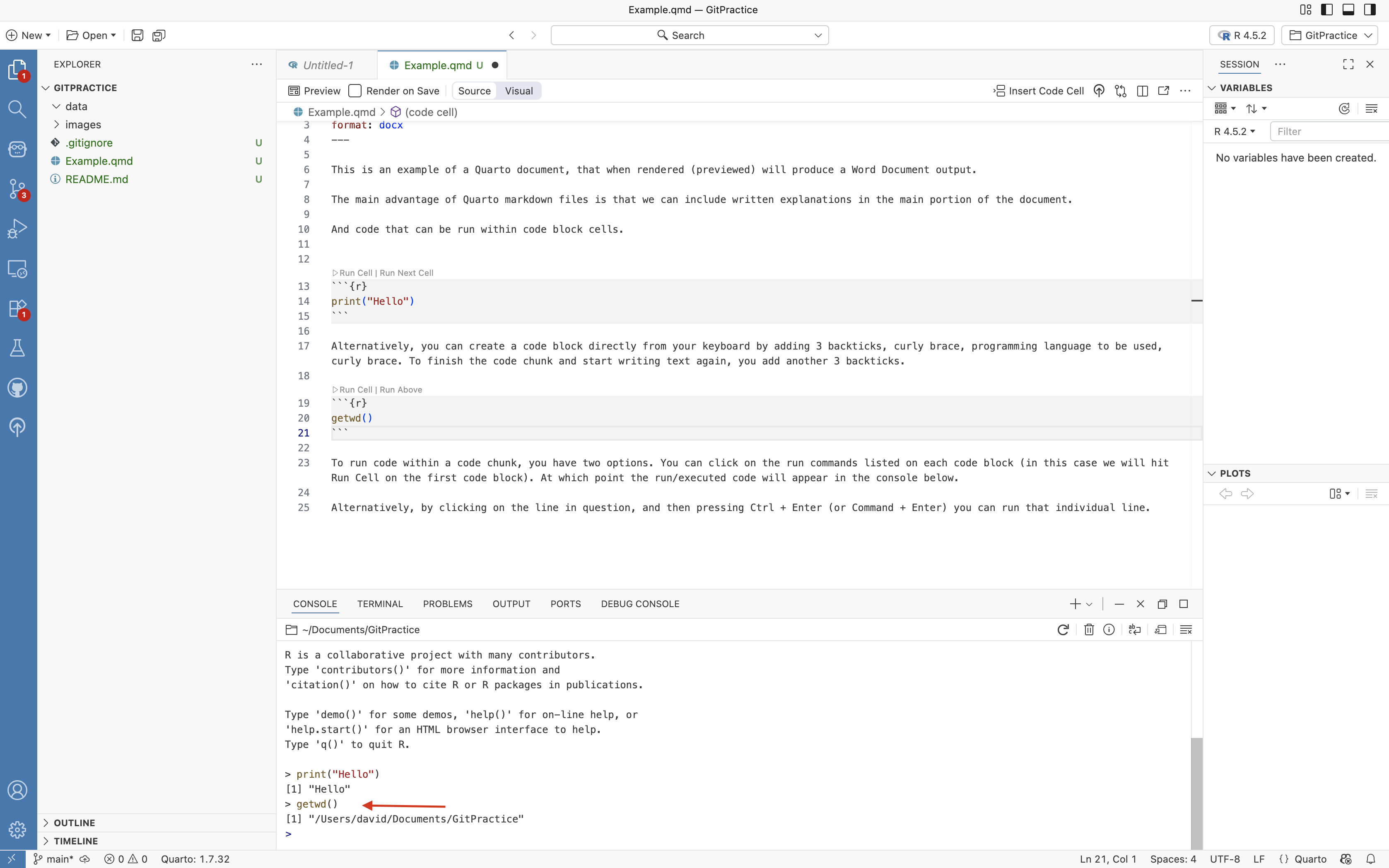Restart the R console
The image size is (1389, 868).
[x=1062, y=630]
